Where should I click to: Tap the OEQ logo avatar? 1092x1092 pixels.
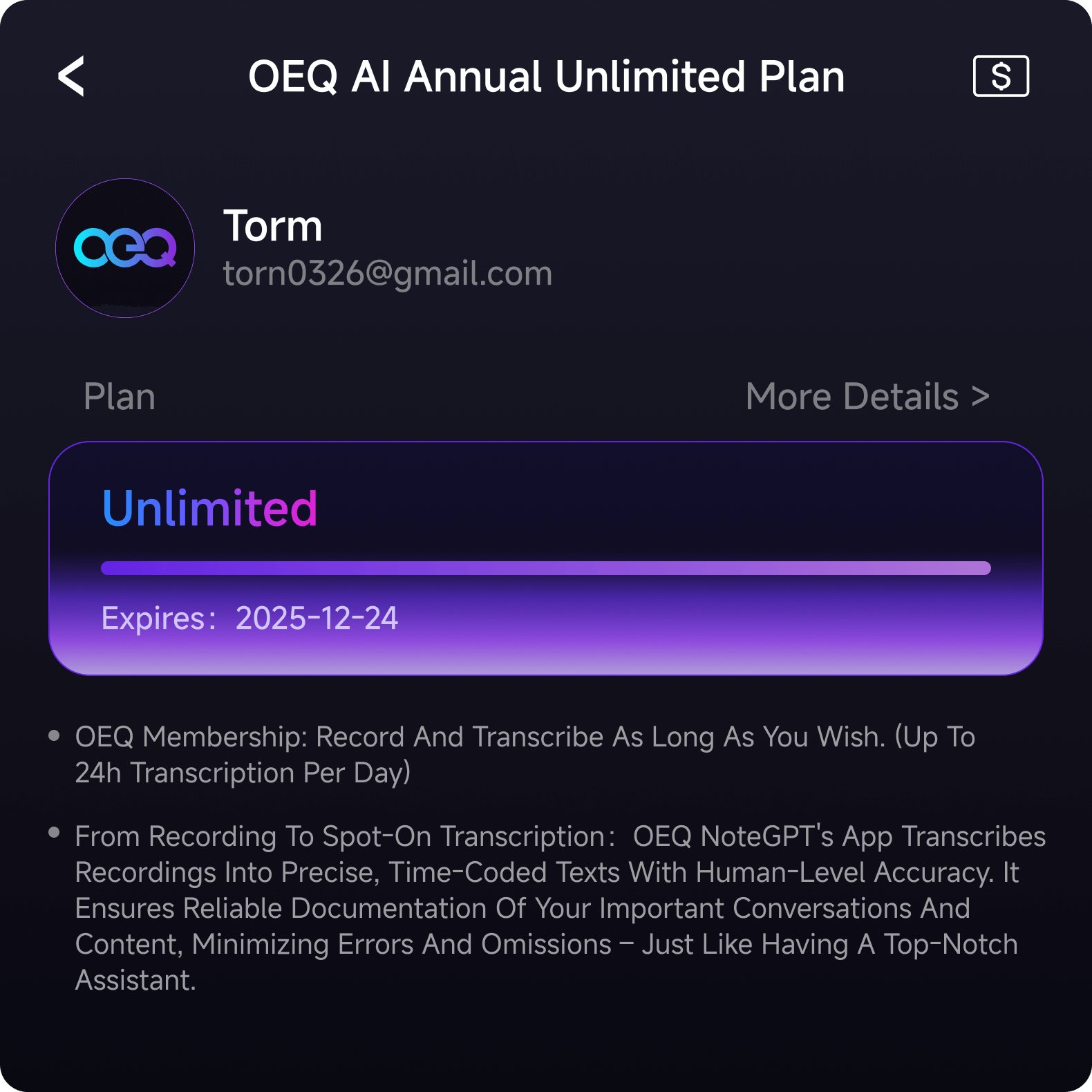click(125, 248)
